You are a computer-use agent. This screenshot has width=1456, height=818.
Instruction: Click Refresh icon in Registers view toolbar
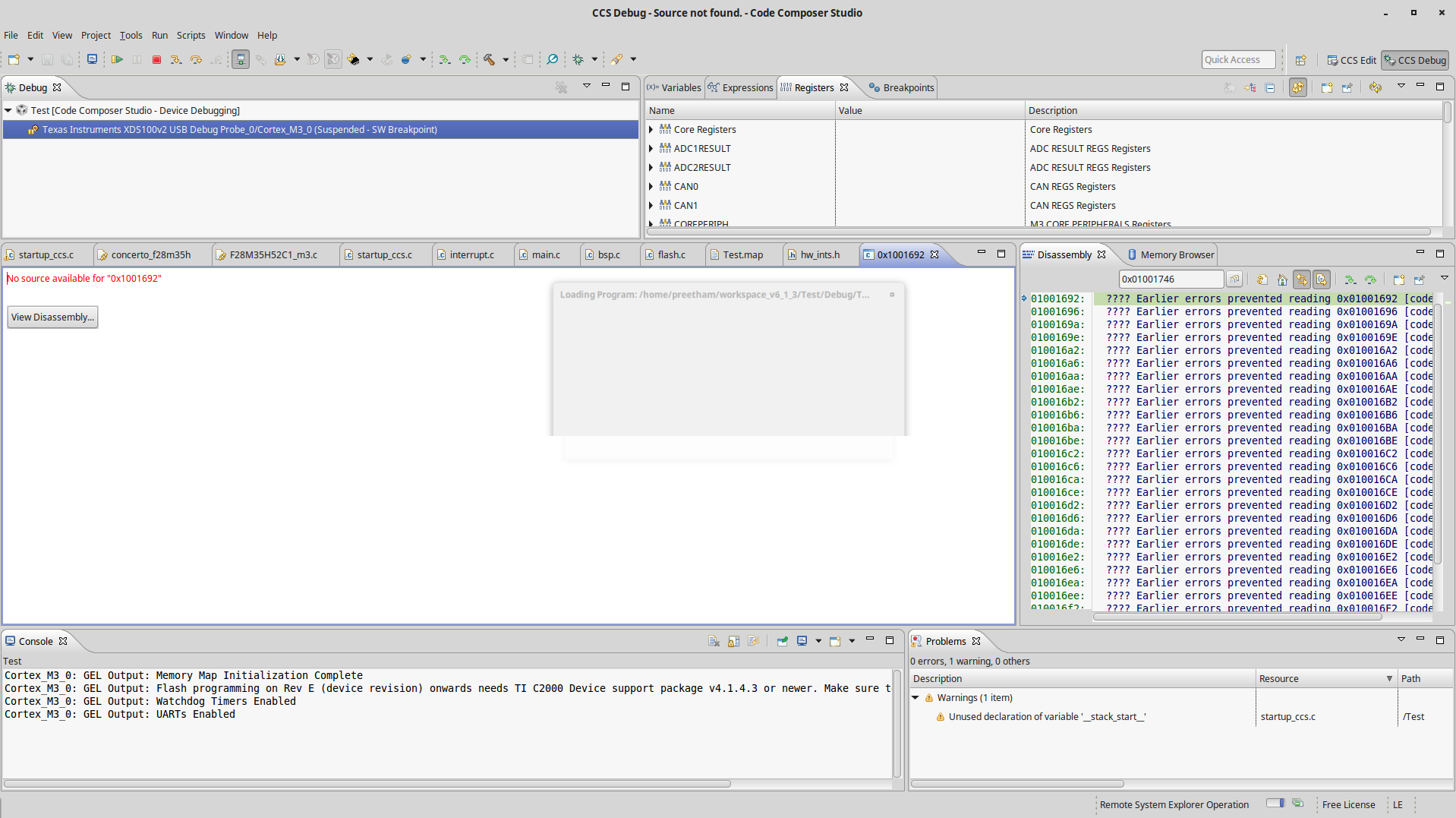1376,87
